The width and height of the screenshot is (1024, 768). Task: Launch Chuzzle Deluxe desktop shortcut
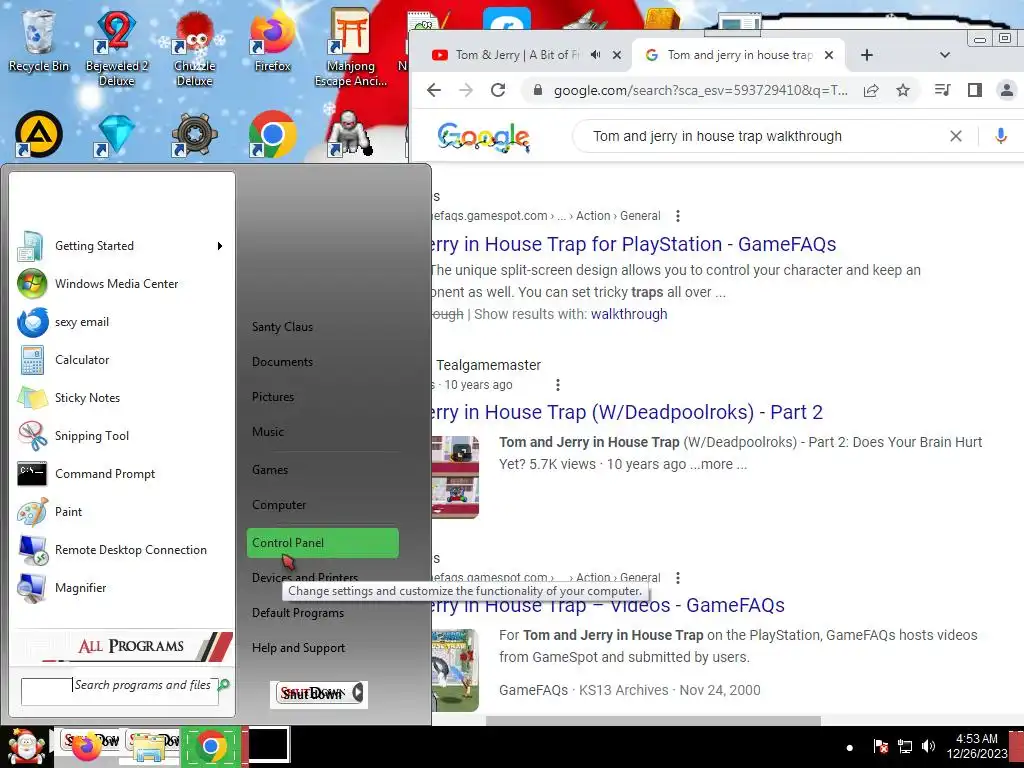[194, 47]
